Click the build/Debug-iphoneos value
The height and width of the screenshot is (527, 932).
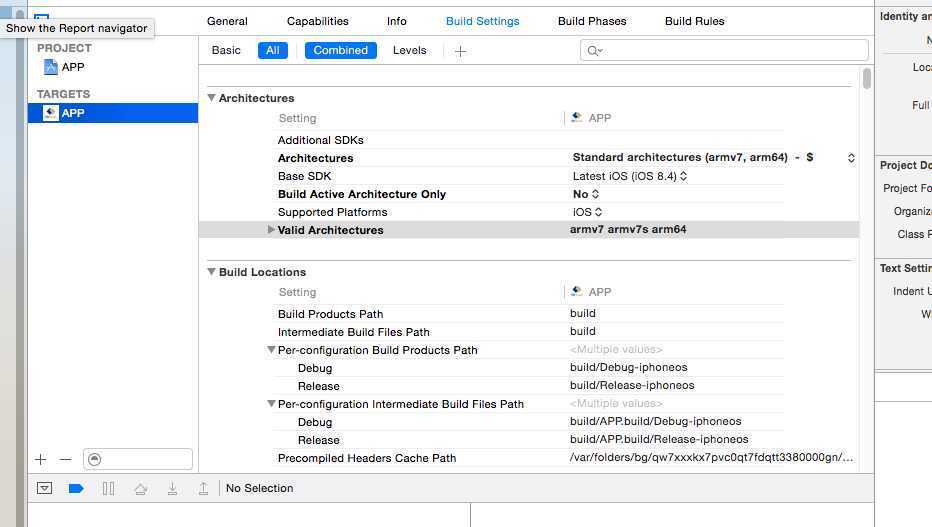tap(628, 367)
